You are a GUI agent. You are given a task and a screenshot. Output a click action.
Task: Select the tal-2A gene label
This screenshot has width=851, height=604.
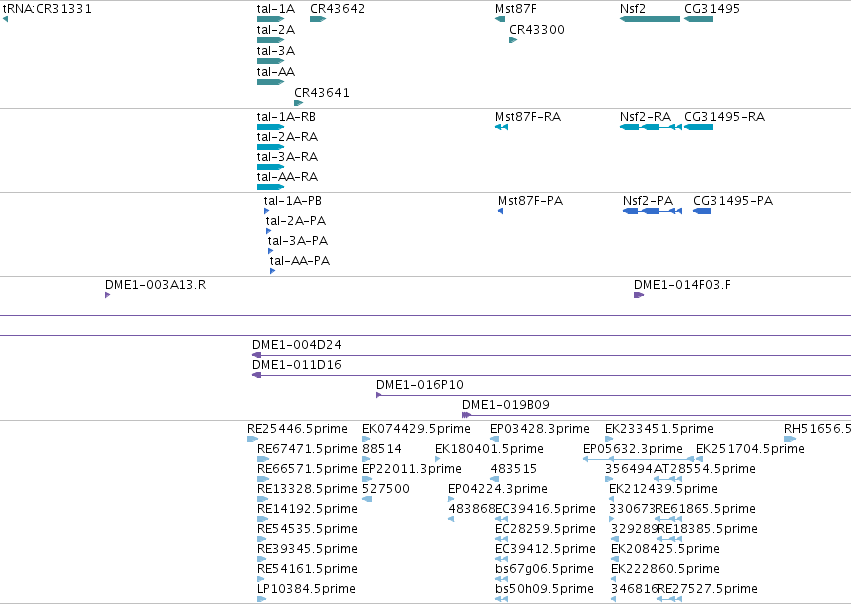(x=276, y=30)
